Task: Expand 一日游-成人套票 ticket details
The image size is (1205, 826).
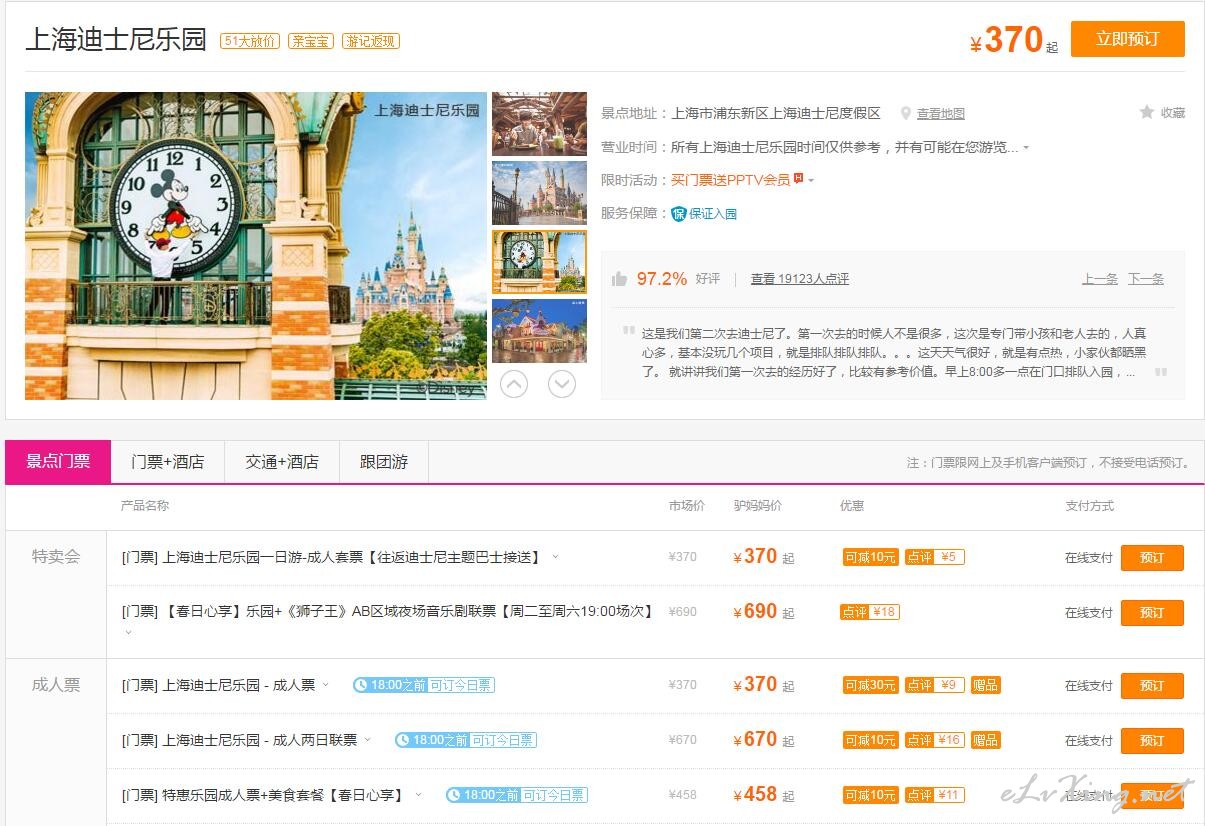Action: coord(556,557)
